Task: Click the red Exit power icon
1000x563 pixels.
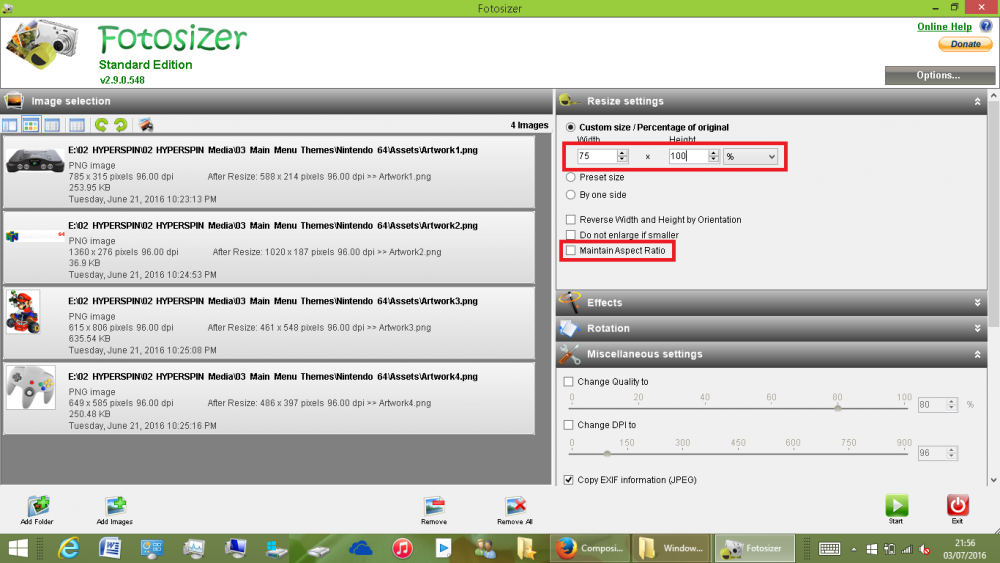Action: (957, 509)
